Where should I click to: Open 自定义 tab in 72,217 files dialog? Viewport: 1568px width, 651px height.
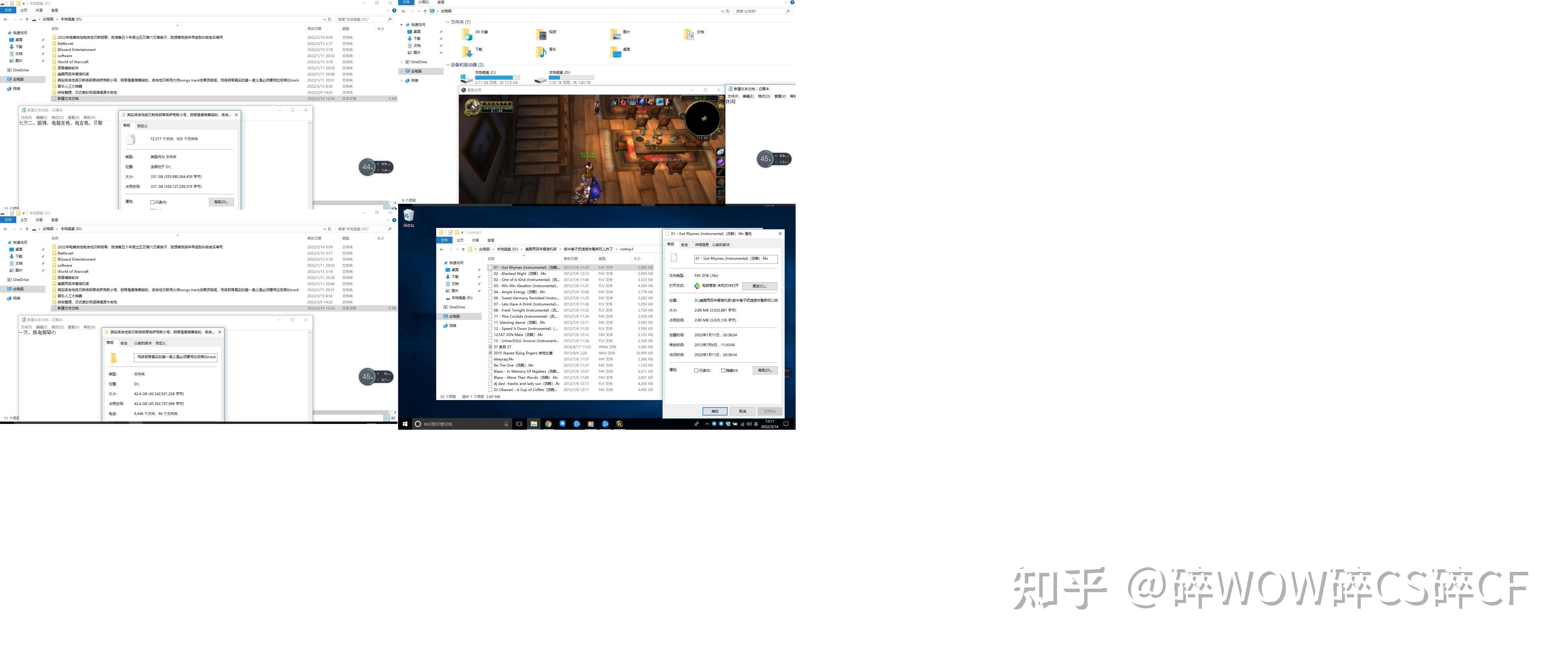tap(142, 126)
